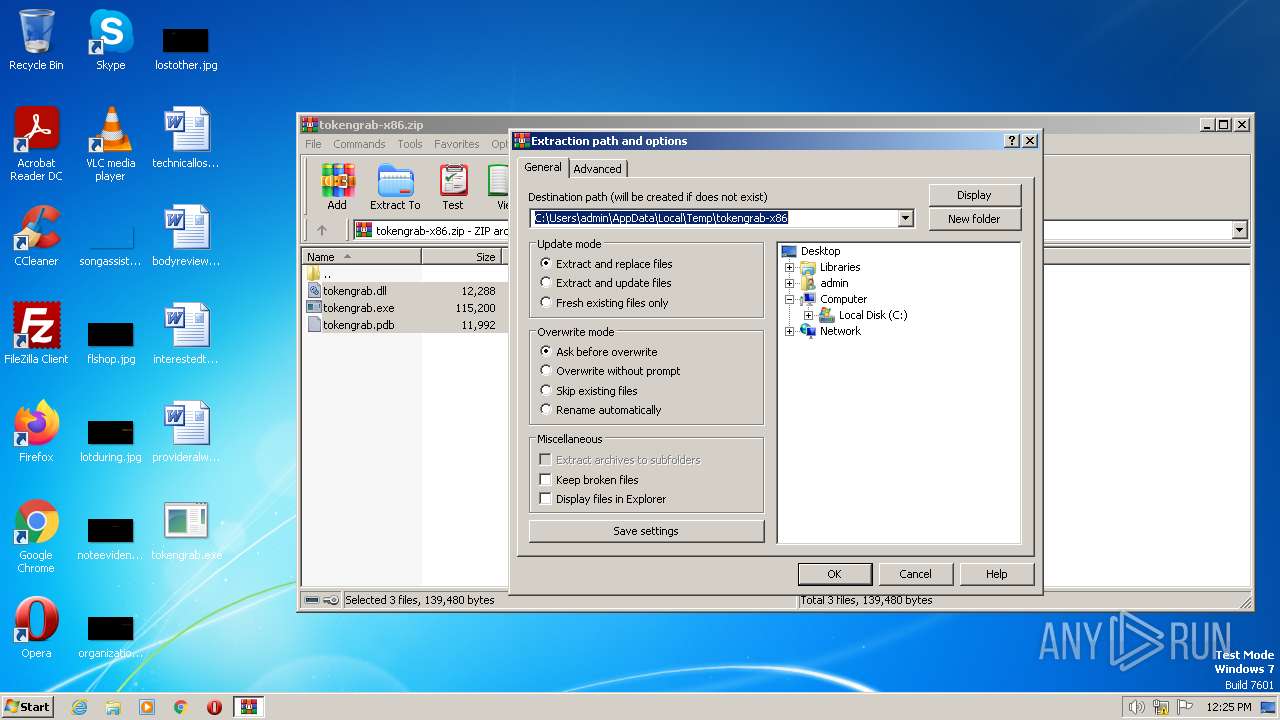1280x720 pixels.
Task: Click WinRAR taskbar button
Action: click(249, 707)
